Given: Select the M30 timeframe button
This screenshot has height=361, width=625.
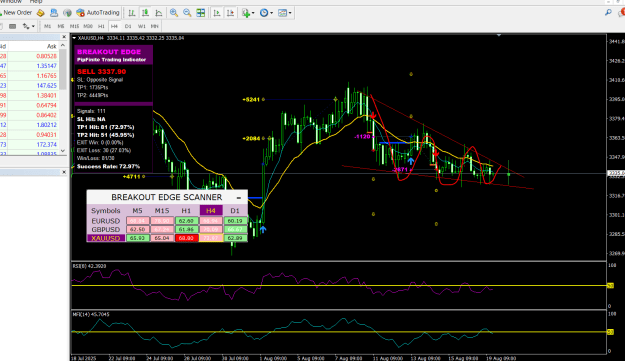Looking at the screenshot, I should pyautogui.click(x=88, y=26).
